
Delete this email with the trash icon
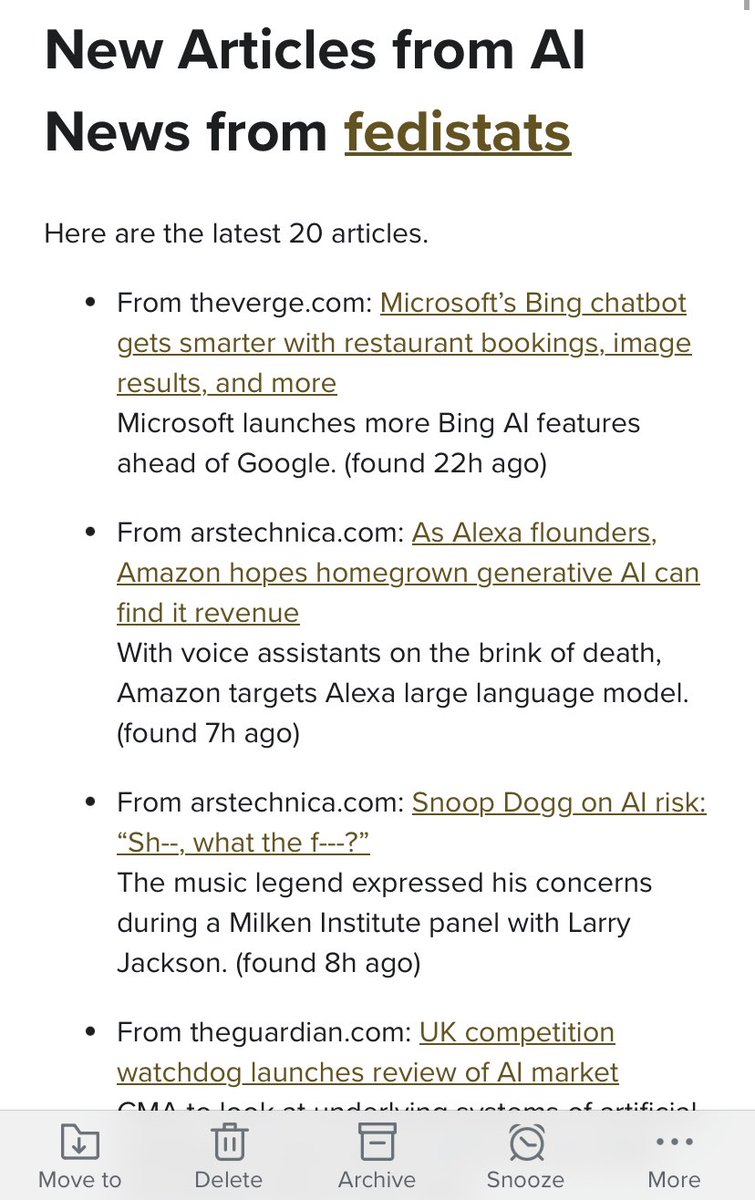(x=228, y=1142)
